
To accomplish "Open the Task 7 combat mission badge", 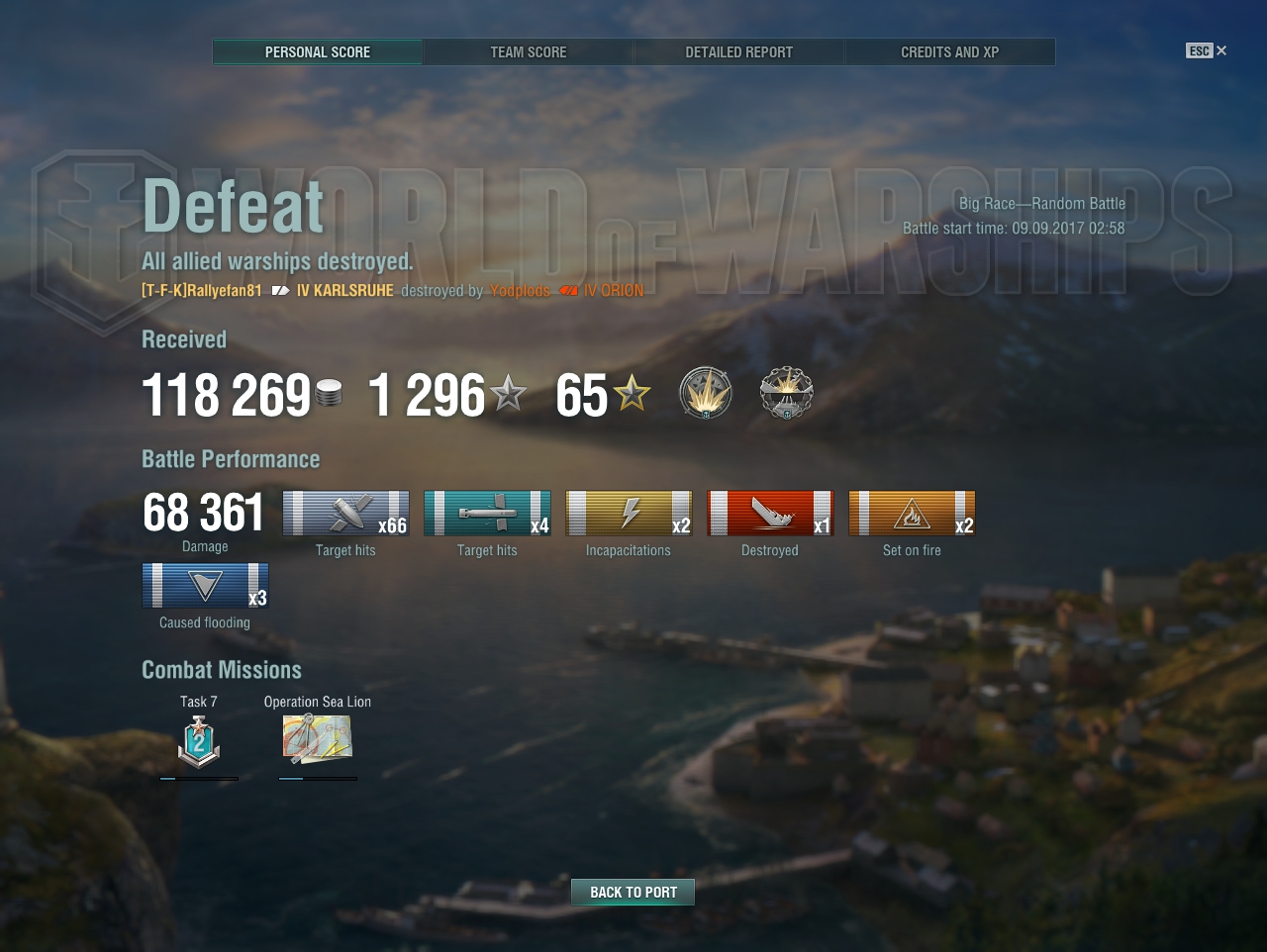I will click(199, 741).
